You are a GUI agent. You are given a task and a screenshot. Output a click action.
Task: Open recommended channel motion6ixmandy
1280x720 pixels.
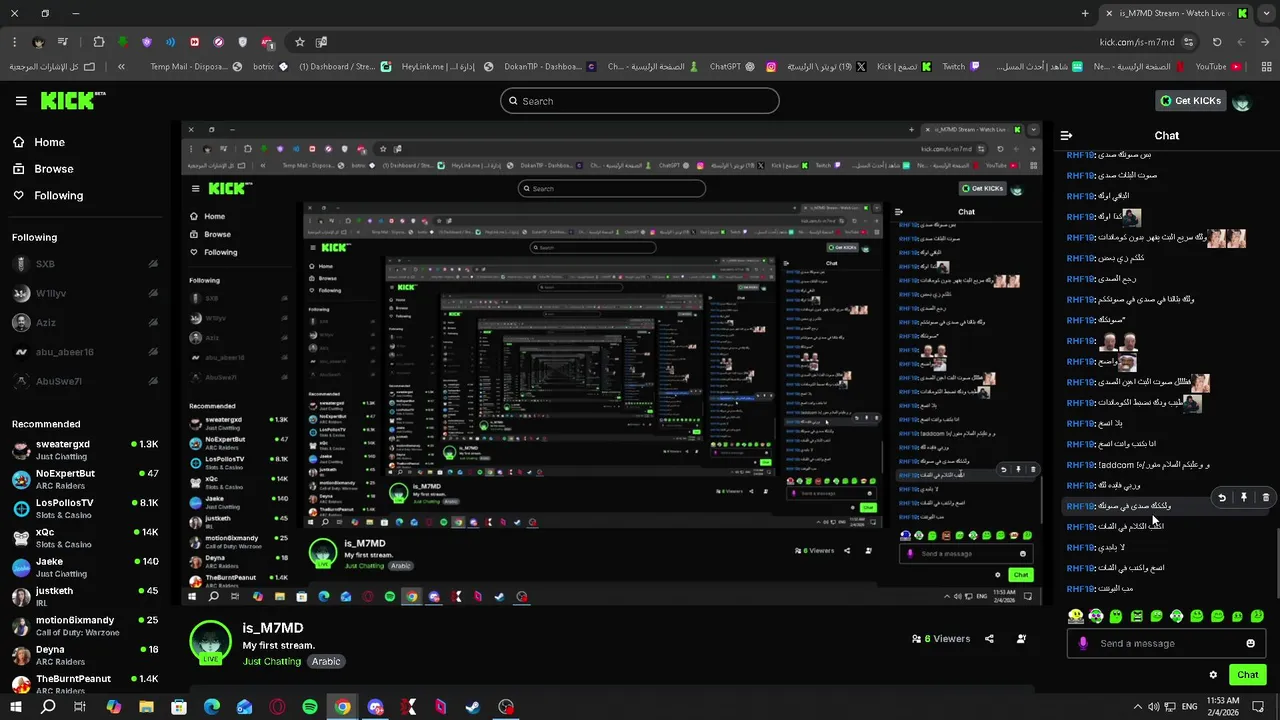(85, 626)
